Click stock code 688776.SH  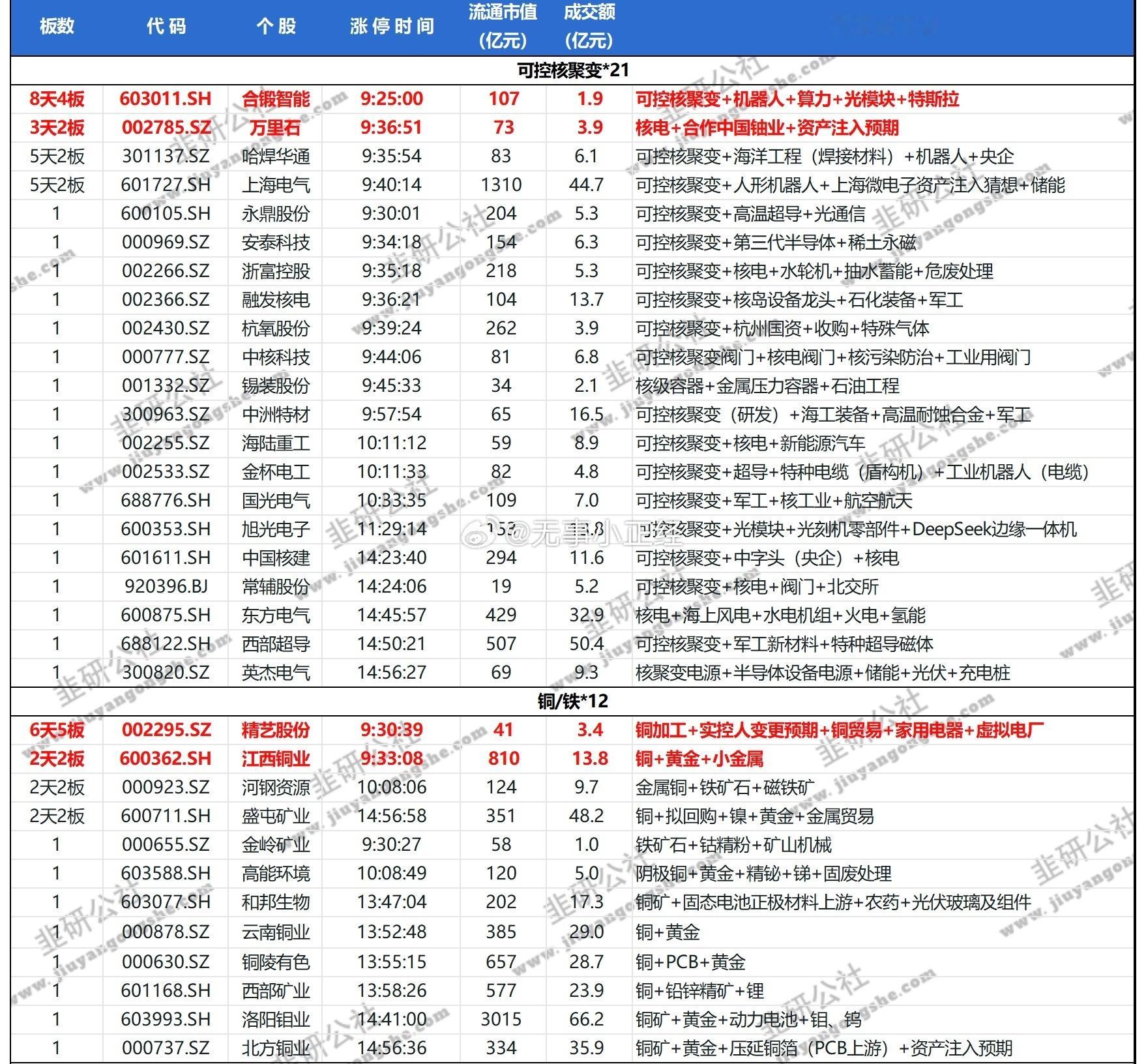[x=166, y=500]
